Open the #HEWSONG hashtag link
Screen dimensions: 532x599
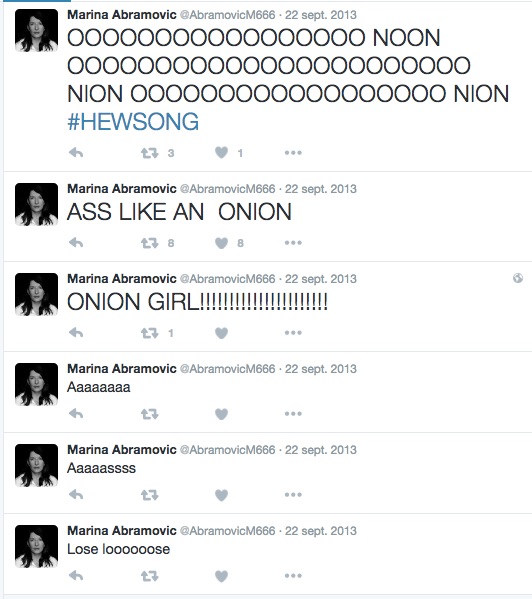coord(133,122)
